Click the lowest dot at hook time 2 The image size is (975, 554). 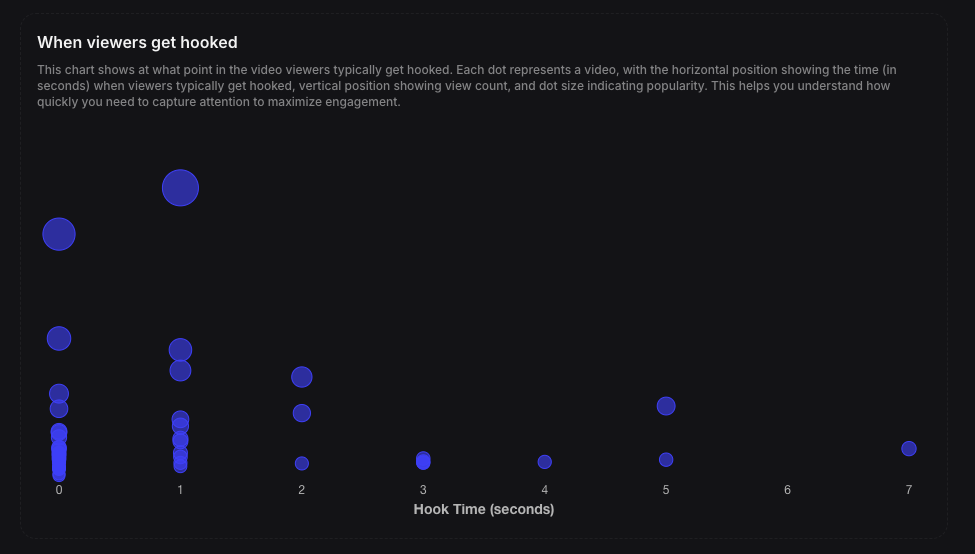[x=302, y=463]
